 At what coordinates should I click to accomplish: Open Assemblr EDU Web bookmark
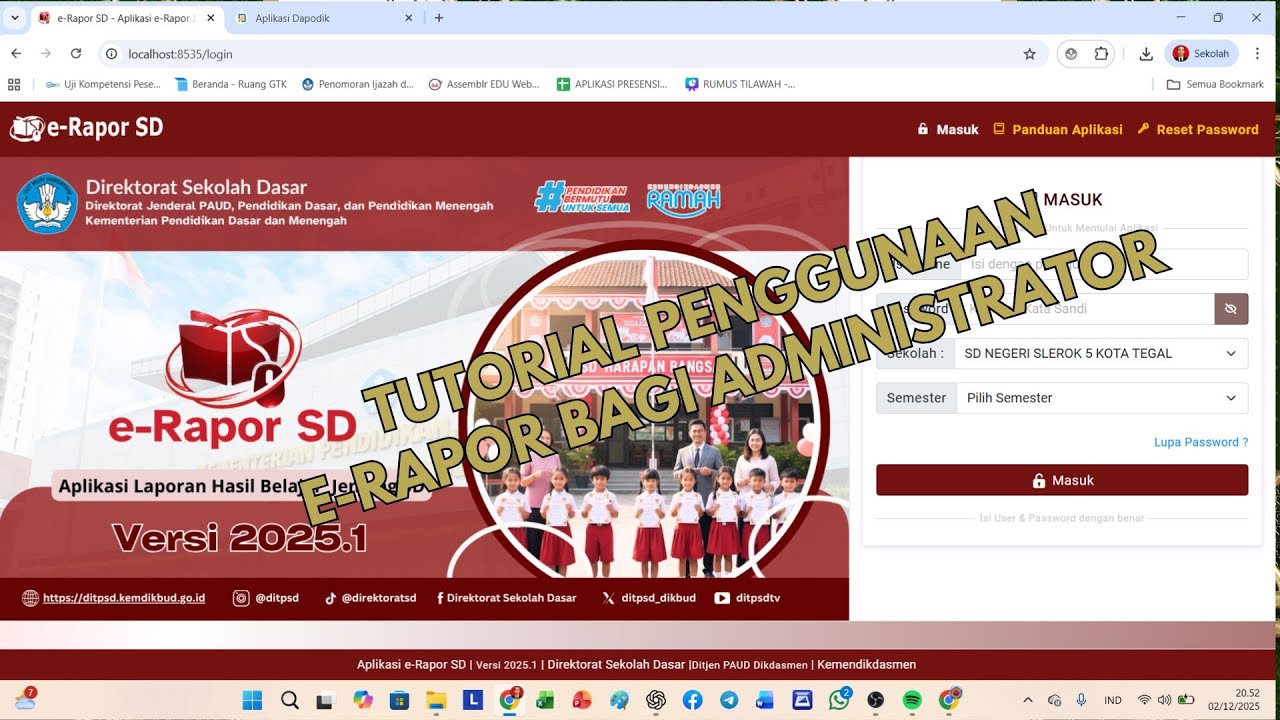(484, 84)
